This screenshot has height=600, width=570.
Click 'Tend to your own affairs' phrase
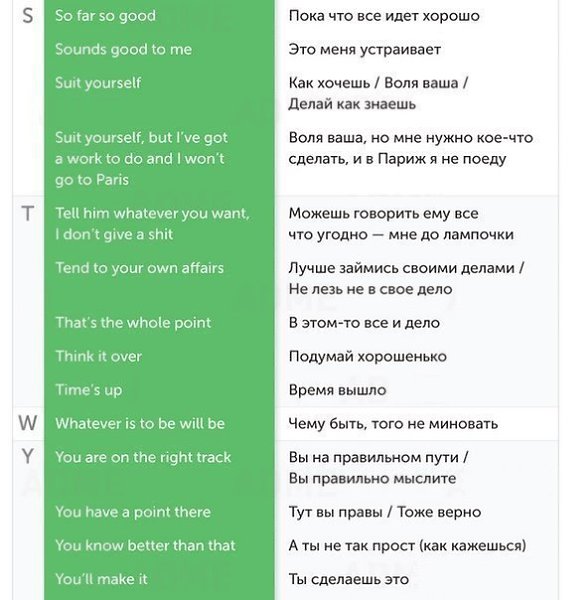pos(140,268)
